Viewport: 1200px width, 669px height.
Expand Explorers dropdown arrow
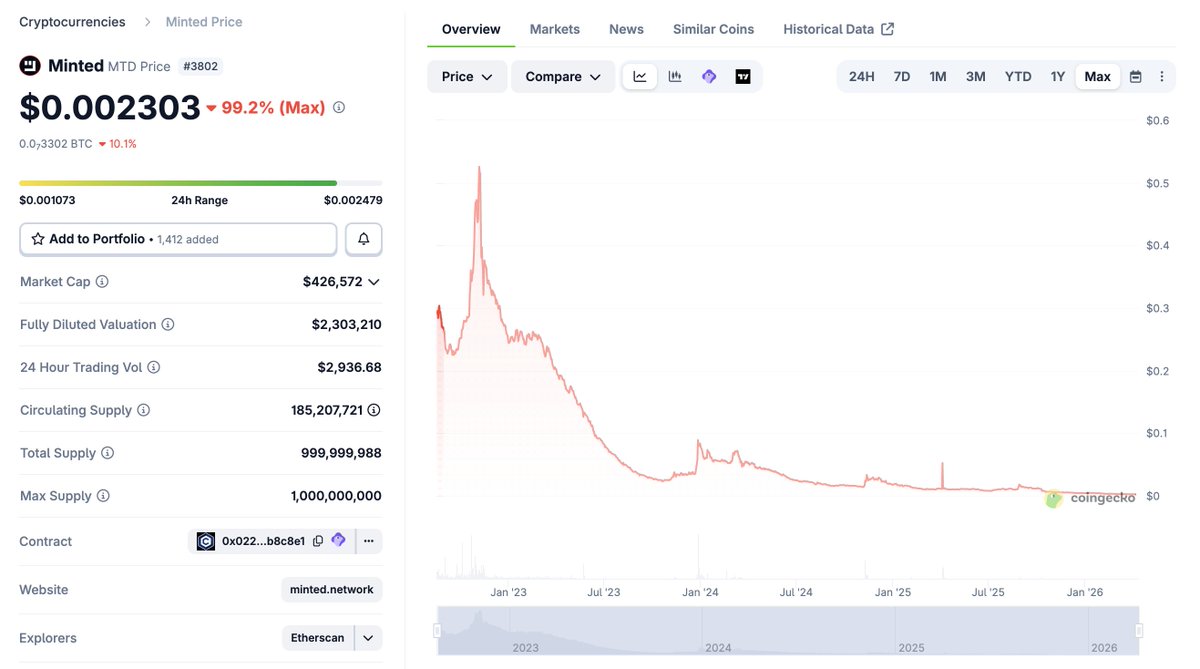tap(369, 638)
